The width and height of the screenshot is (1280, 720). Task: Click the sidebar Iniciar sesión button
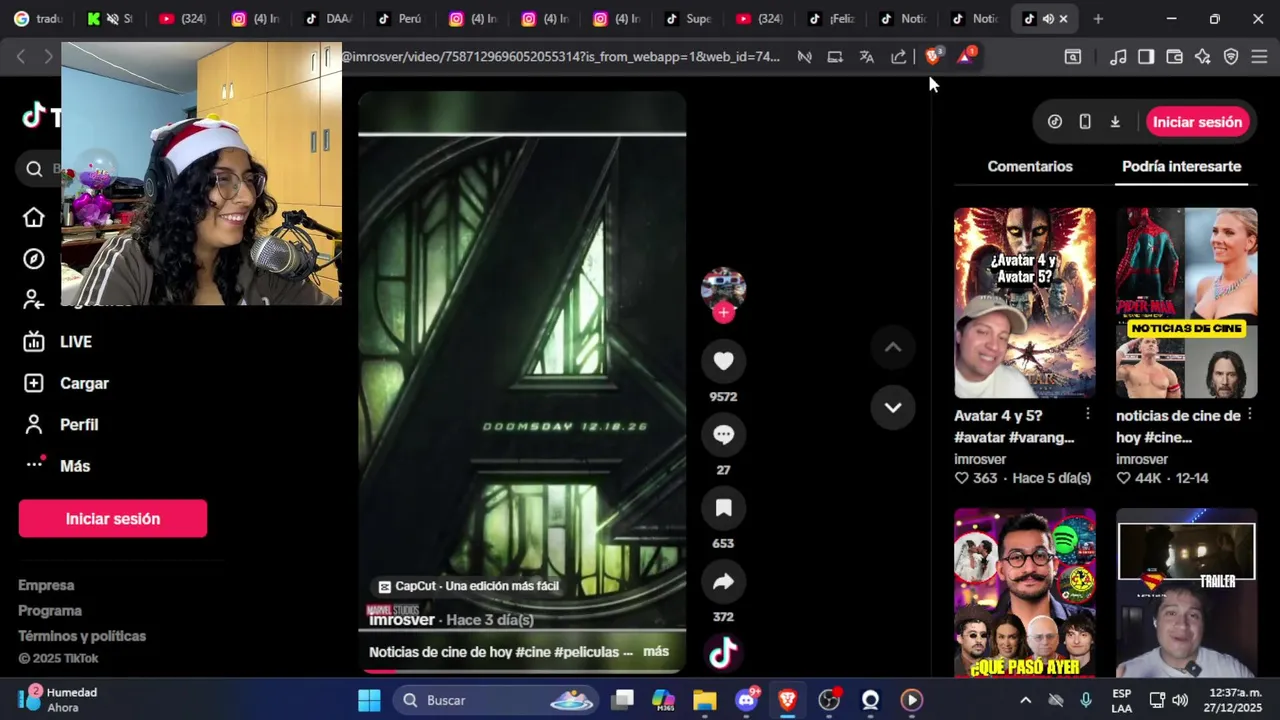[113, 519]
